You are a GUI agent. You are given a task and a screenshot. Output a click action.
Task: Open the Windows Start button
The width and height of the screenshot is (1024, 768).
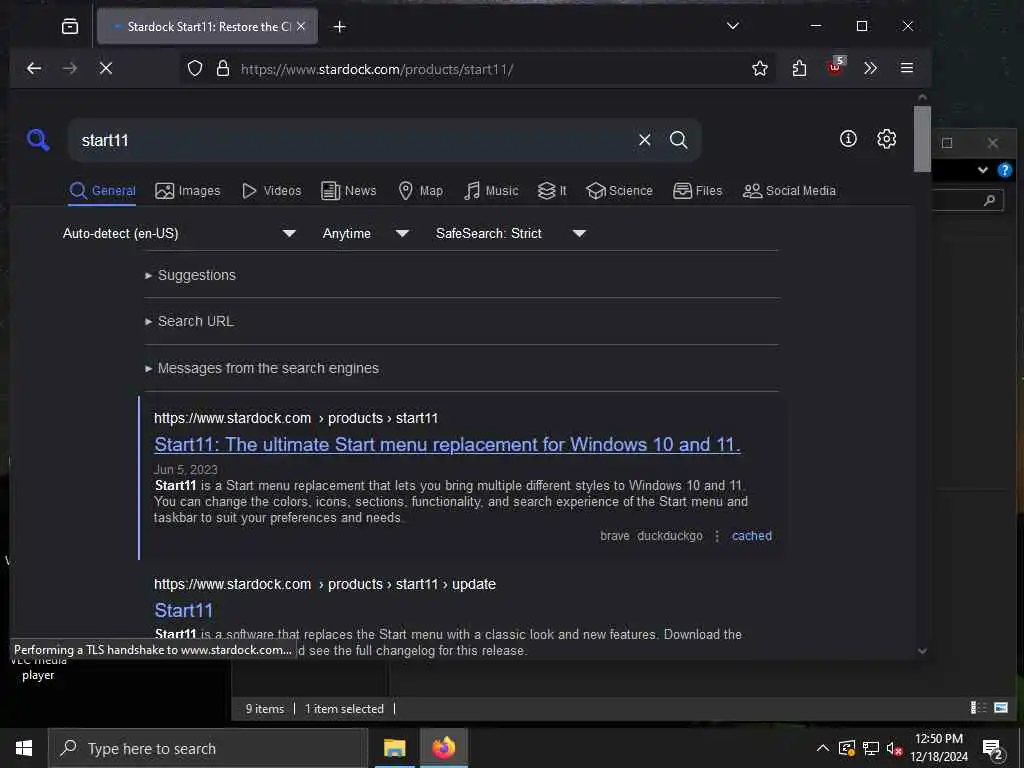coord(24,748)
